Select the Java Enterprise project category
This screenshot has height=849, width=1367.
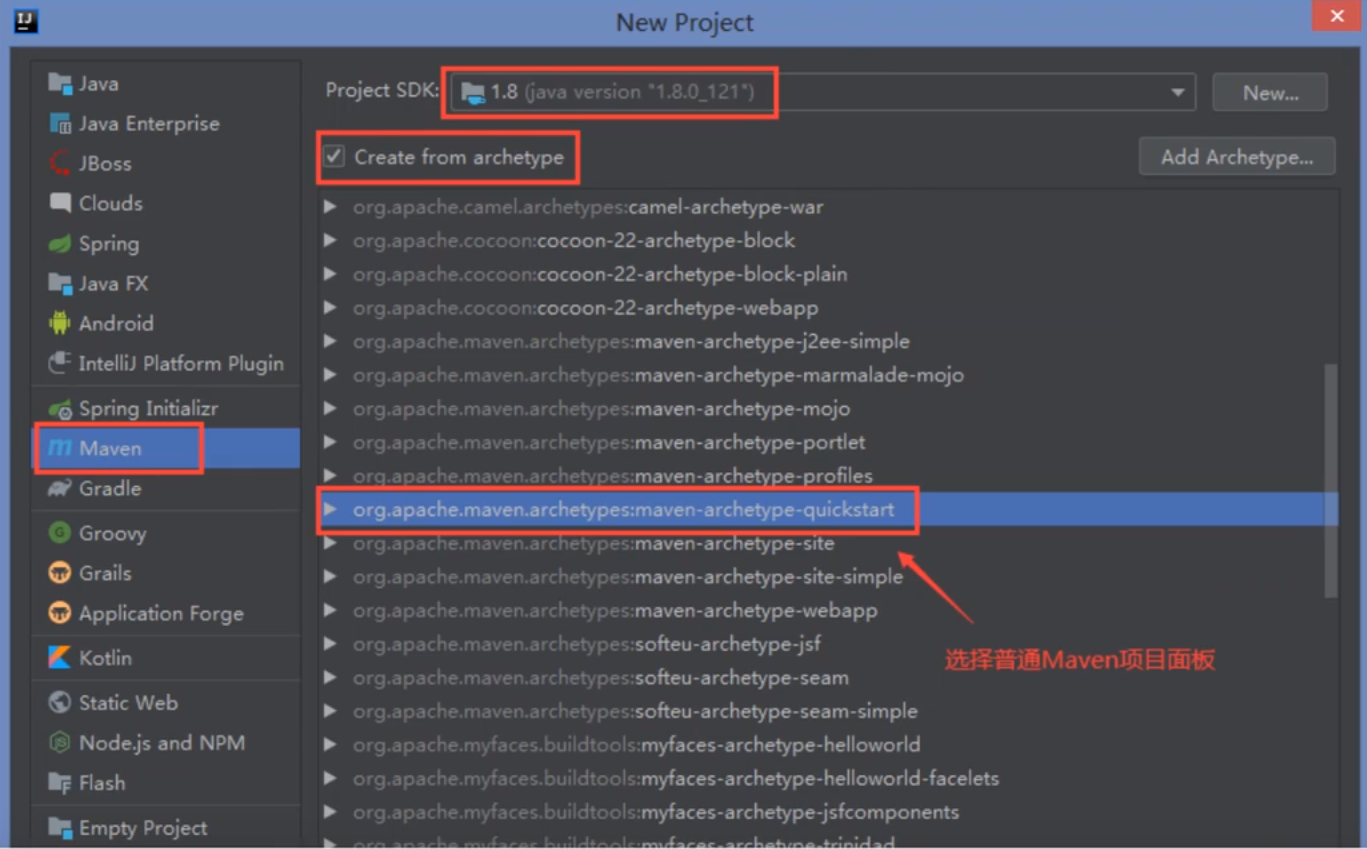click(166, 124)
